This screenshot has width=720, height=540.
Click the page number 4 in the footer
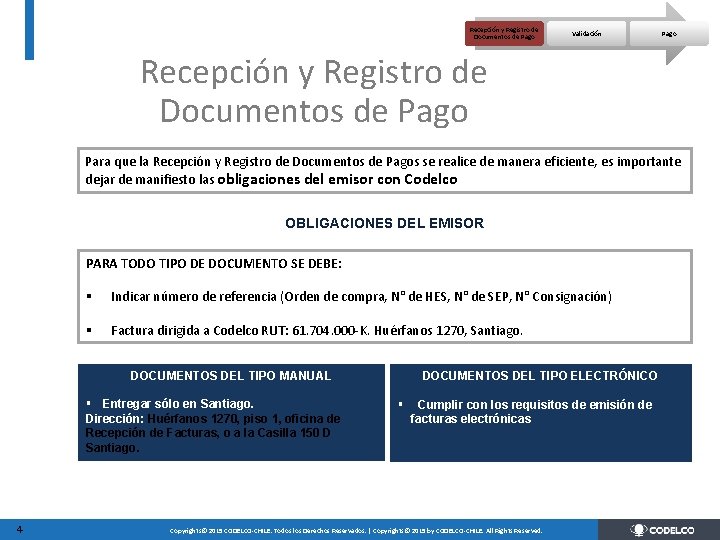pos(19,529)
